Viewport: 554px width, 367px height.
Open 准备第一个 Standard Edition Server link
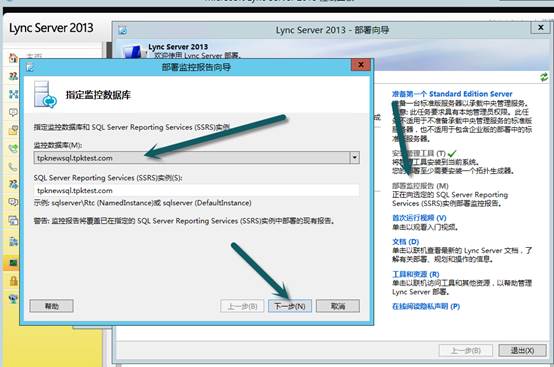[452, 94]
